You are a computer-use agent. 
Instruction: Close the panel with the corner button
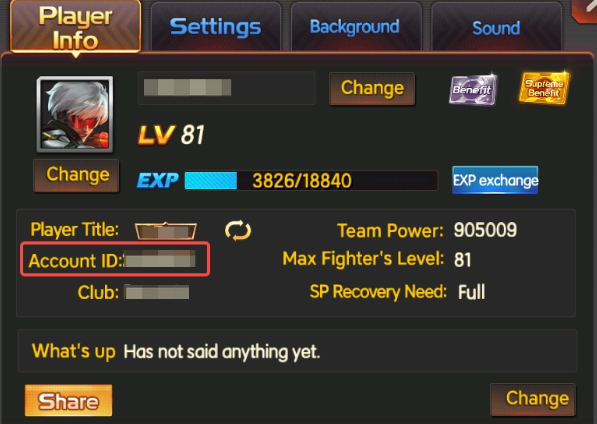(x=585, y=11)
